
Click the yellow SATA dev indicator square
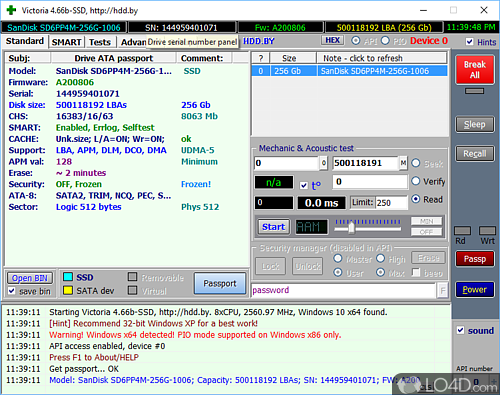coord(68,291)
